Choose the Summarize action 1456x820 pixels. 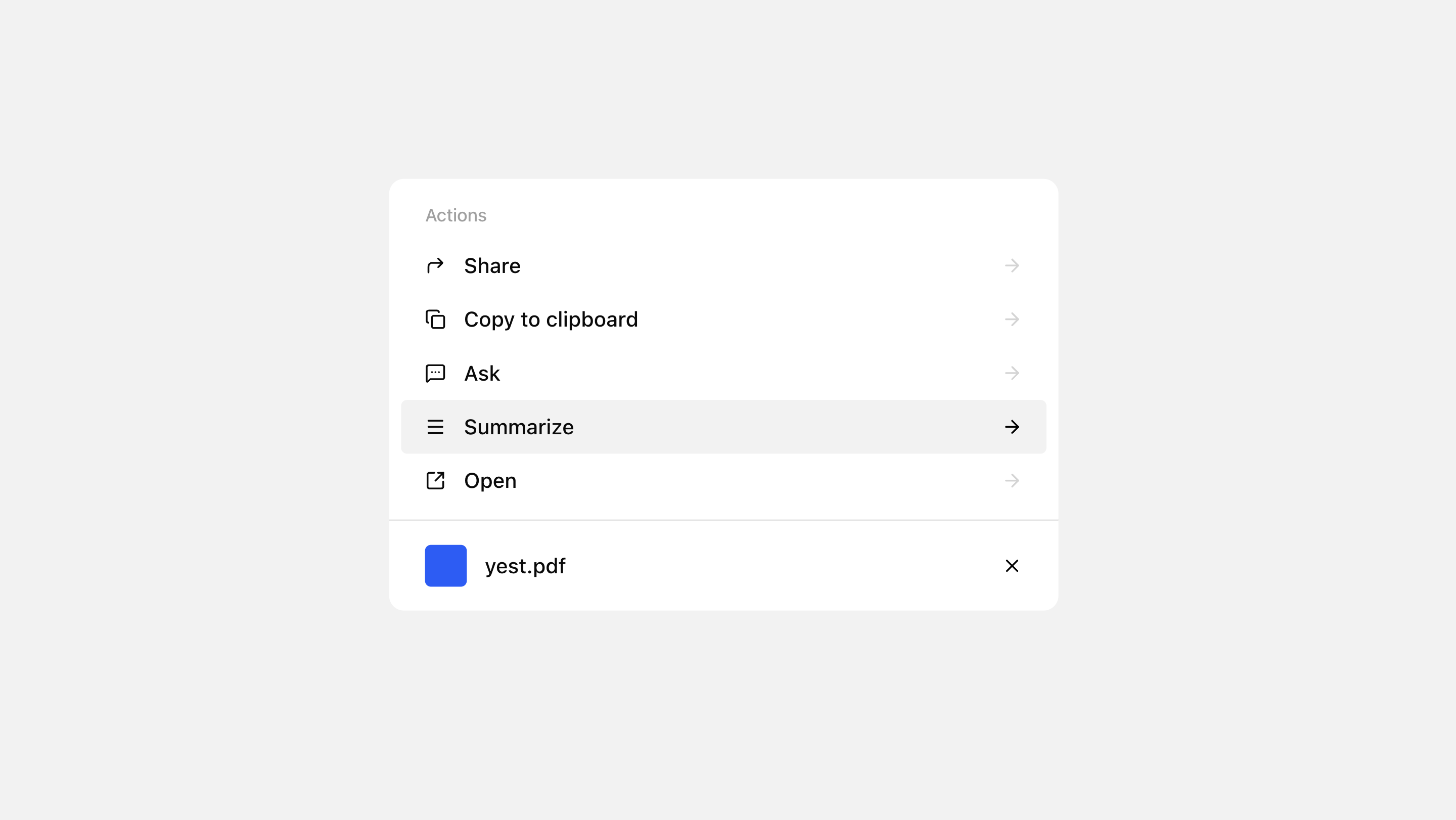[x=518, y=427]
